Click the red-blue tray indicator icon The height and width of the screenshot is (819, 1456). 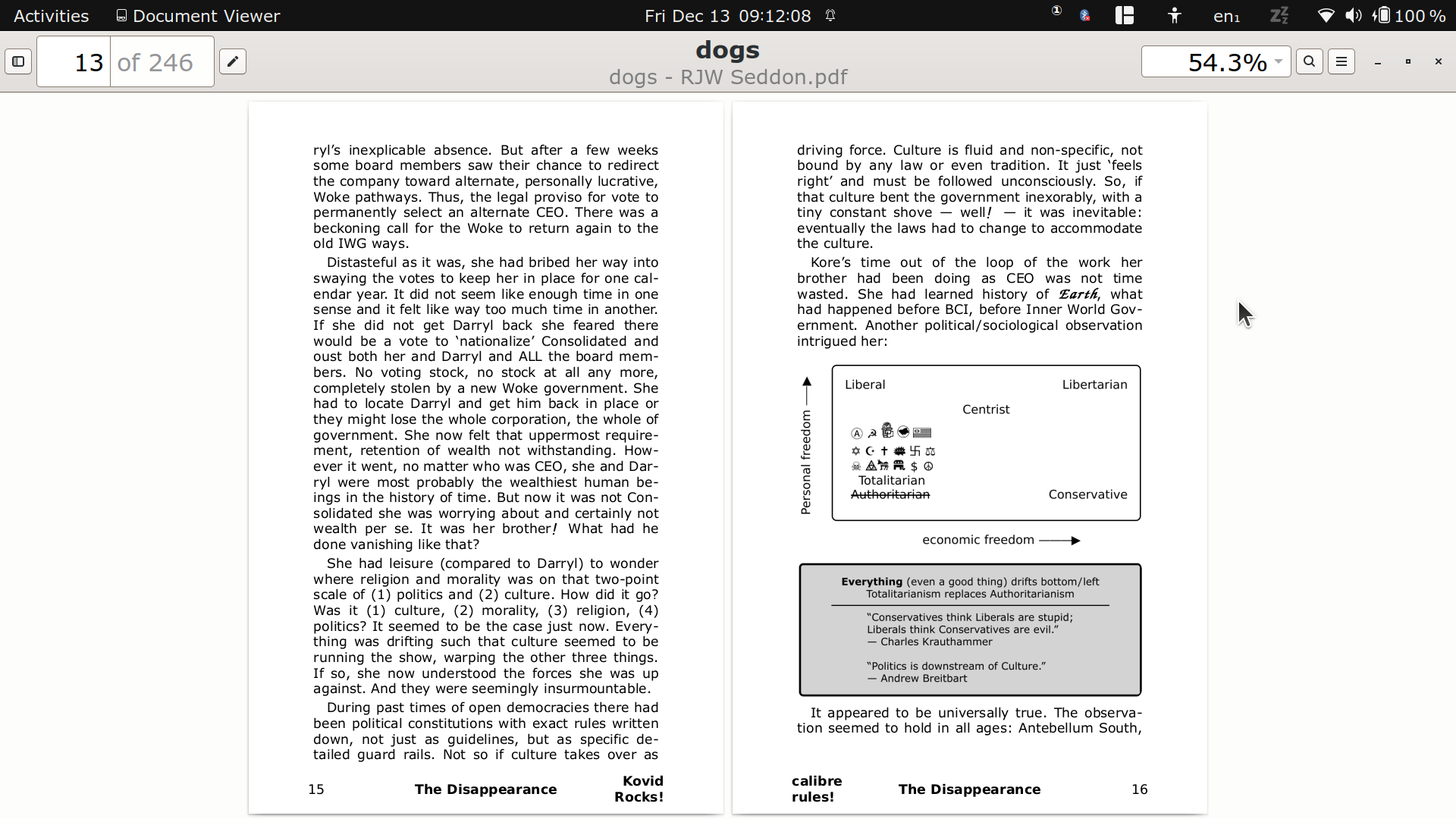pos(1085,15)
